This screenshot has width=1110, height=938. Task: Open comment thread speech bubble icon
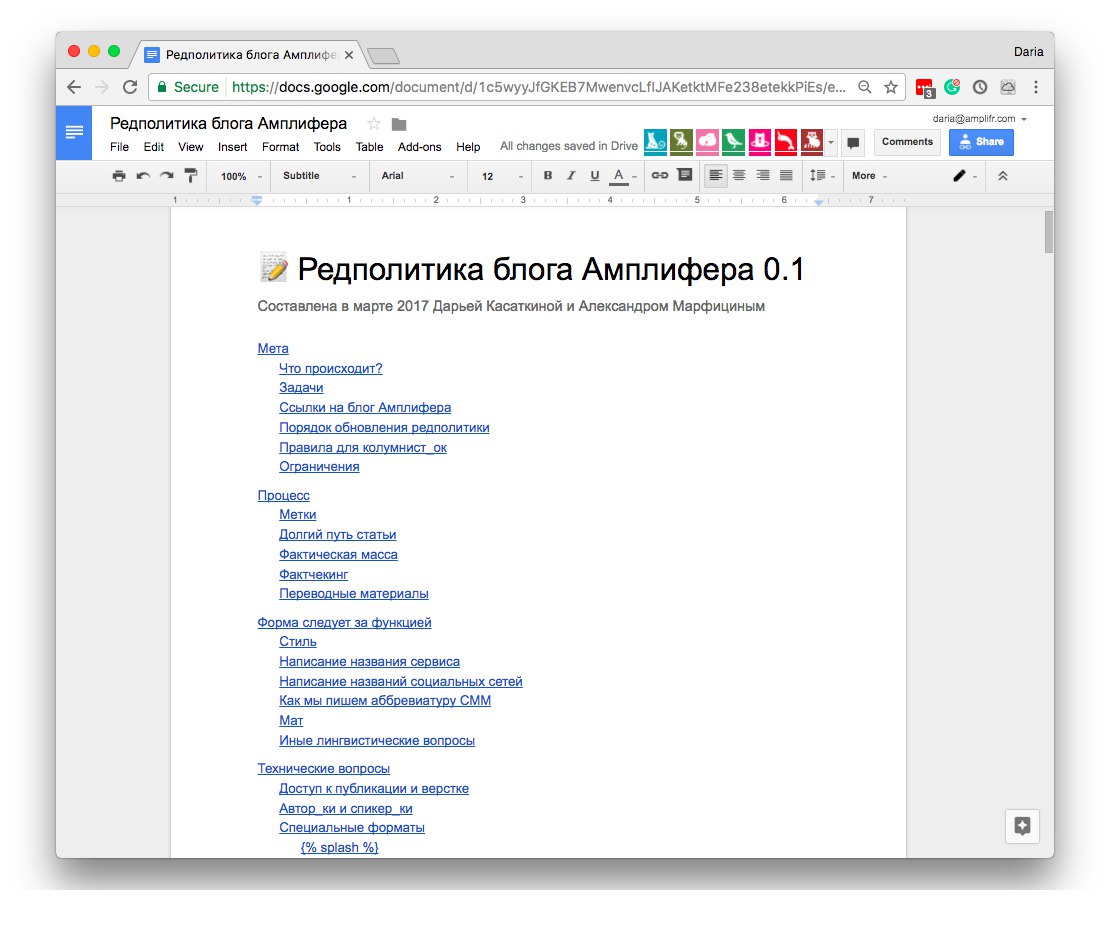pos(854,143)
